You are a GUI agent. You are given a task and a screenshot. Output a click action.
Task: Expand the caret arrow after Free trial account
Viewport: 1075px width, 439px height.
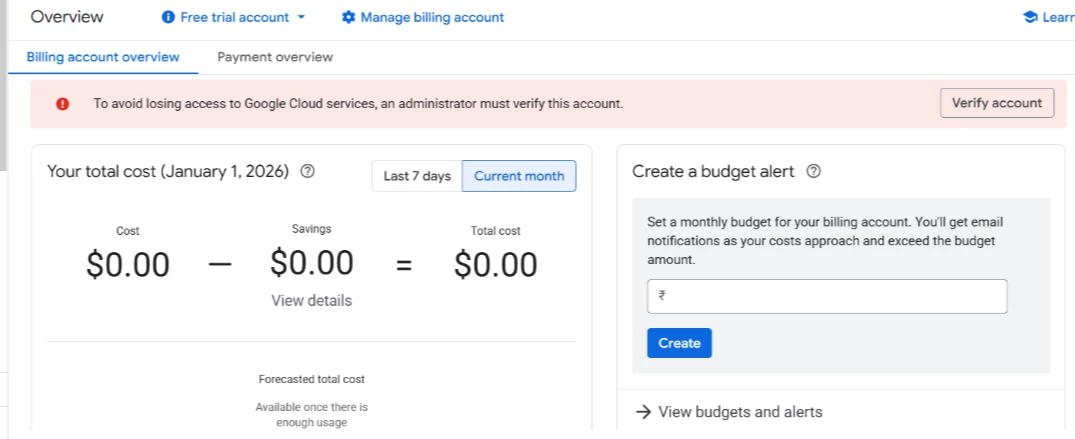(x=302, y=17)
